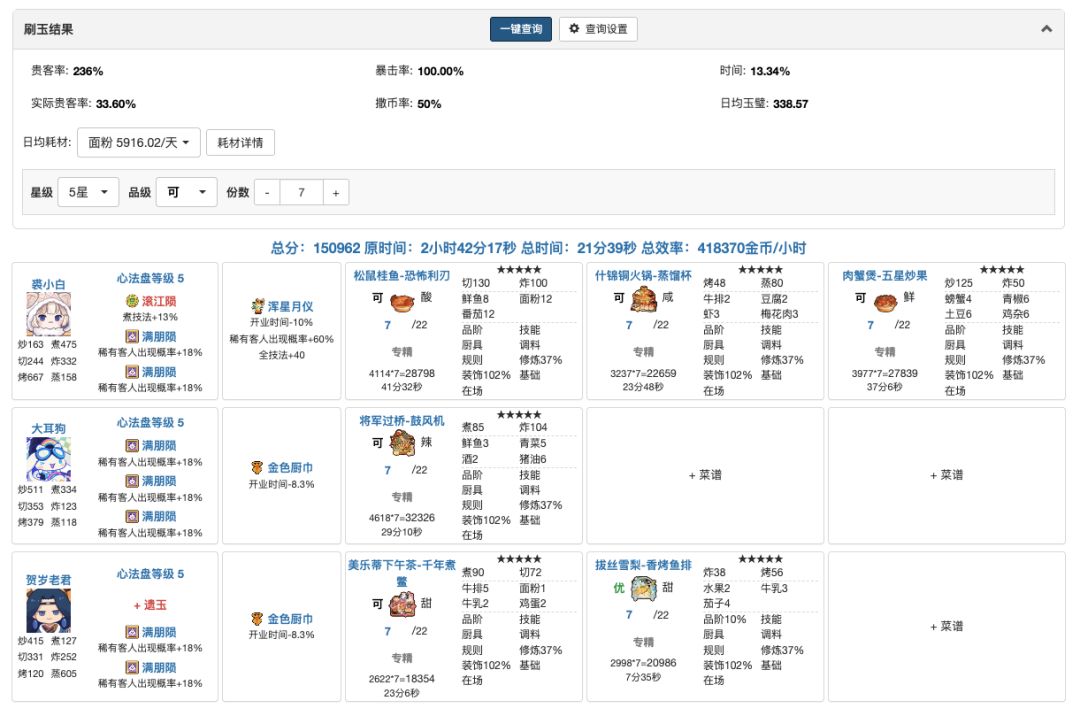Open the 日均耗材 面粉 dropdown
Screen dimensions: 1080x716
tap(139, 143)
